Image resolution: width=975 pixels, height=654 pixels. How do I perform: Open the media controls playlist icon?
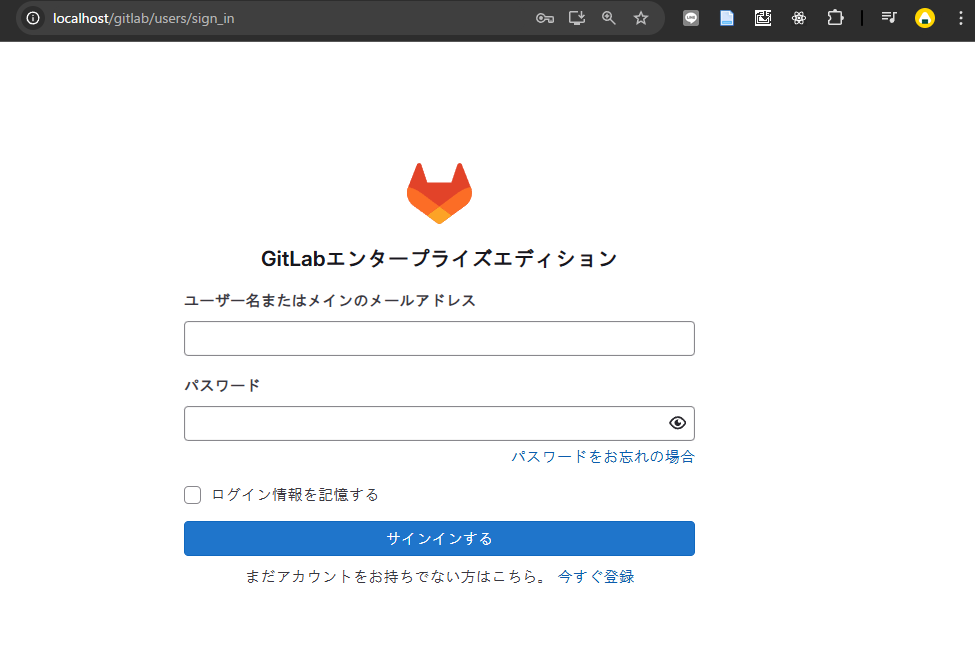coord(889,18)
